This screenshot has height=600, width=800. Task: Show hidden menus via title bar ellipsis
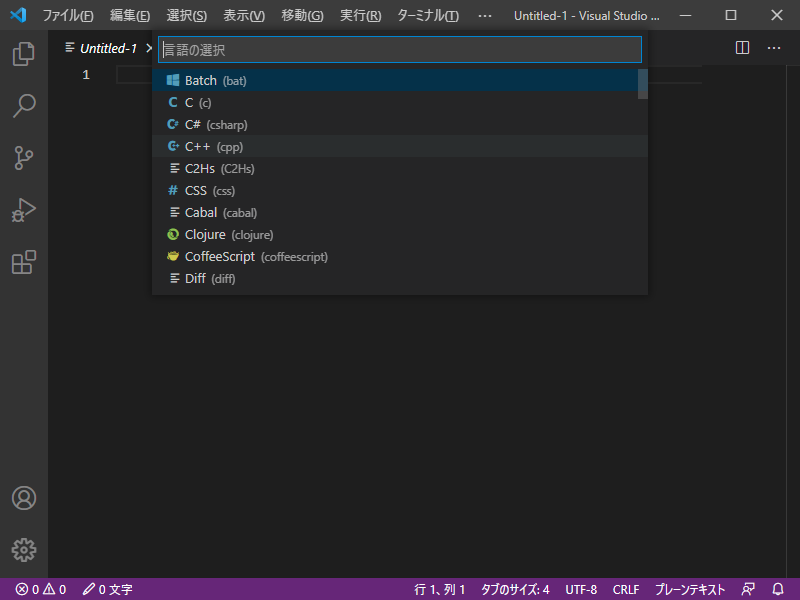click(x=485, y=15)
